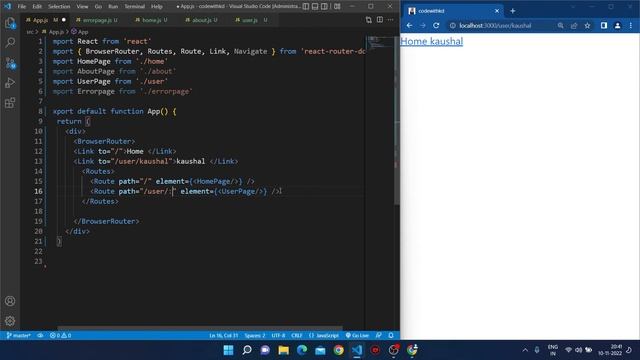Open the browser side panel icon
Image resolution: width=640 pixels, height=360 pixels.
(604, 25)
